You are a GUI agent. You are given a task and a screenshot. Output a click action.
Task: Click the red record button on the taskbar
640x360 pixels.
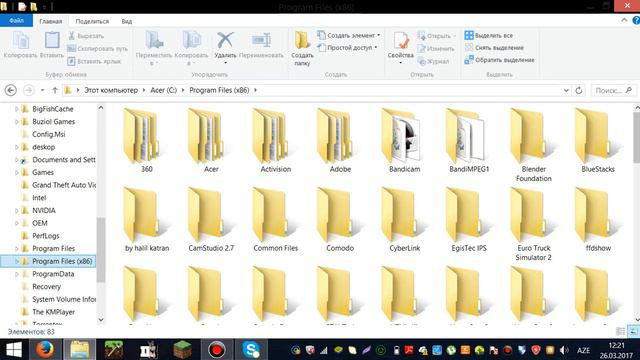click(216, 350)
